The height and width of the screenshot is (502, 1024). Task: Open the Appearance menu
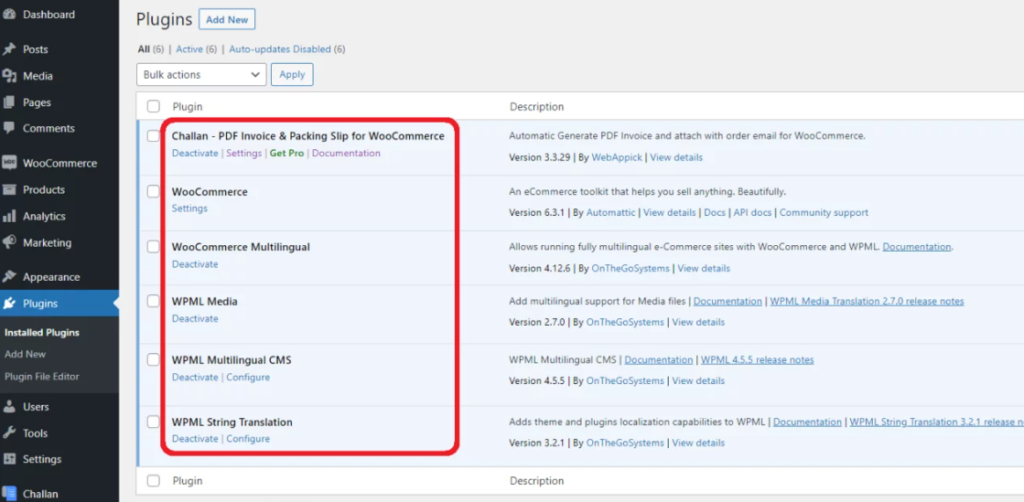point(52,277)
